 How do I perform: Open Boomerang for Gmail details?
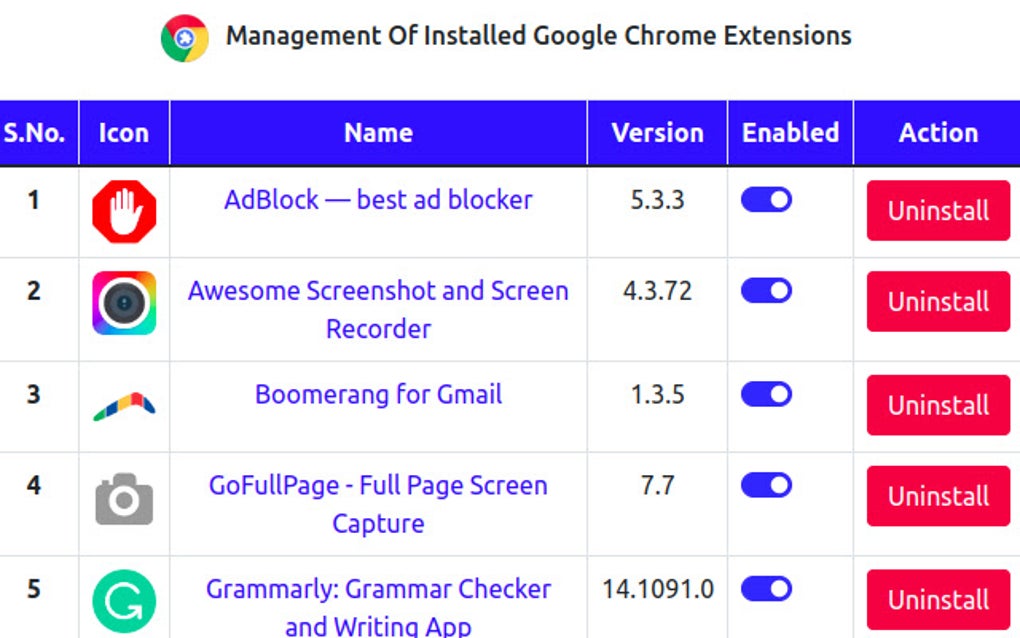377,394
